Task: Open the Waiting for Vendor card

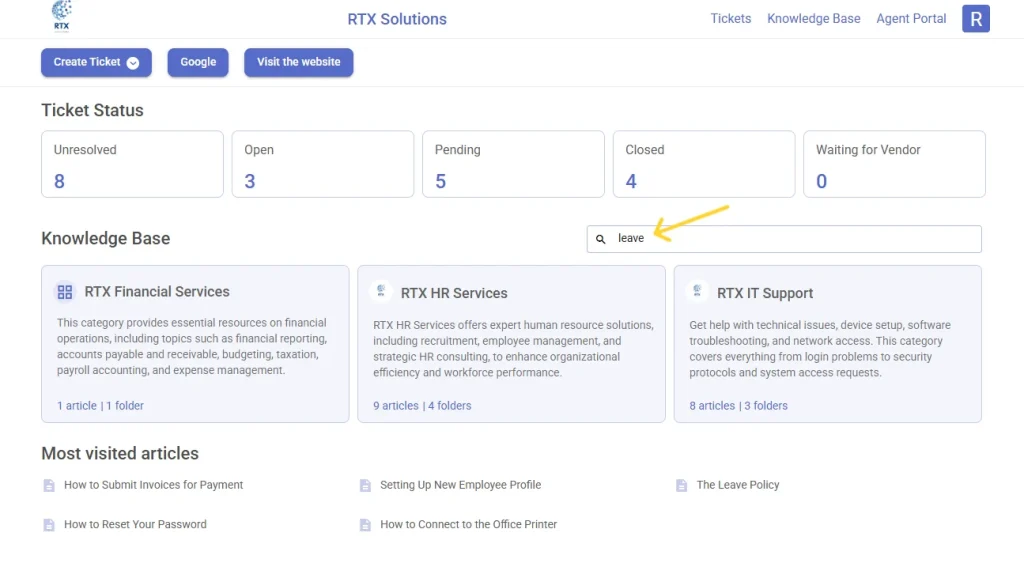Action: 894,164
